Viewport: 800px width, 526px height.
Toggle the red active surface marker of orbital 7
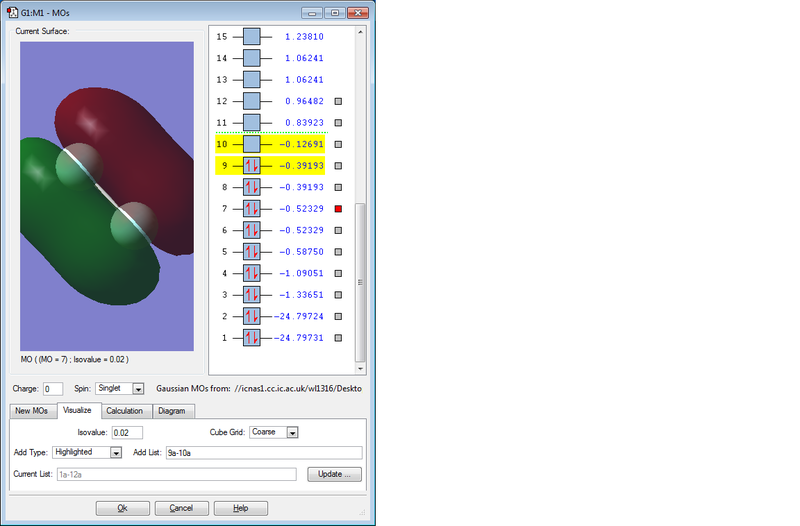(x=338, y=209)
